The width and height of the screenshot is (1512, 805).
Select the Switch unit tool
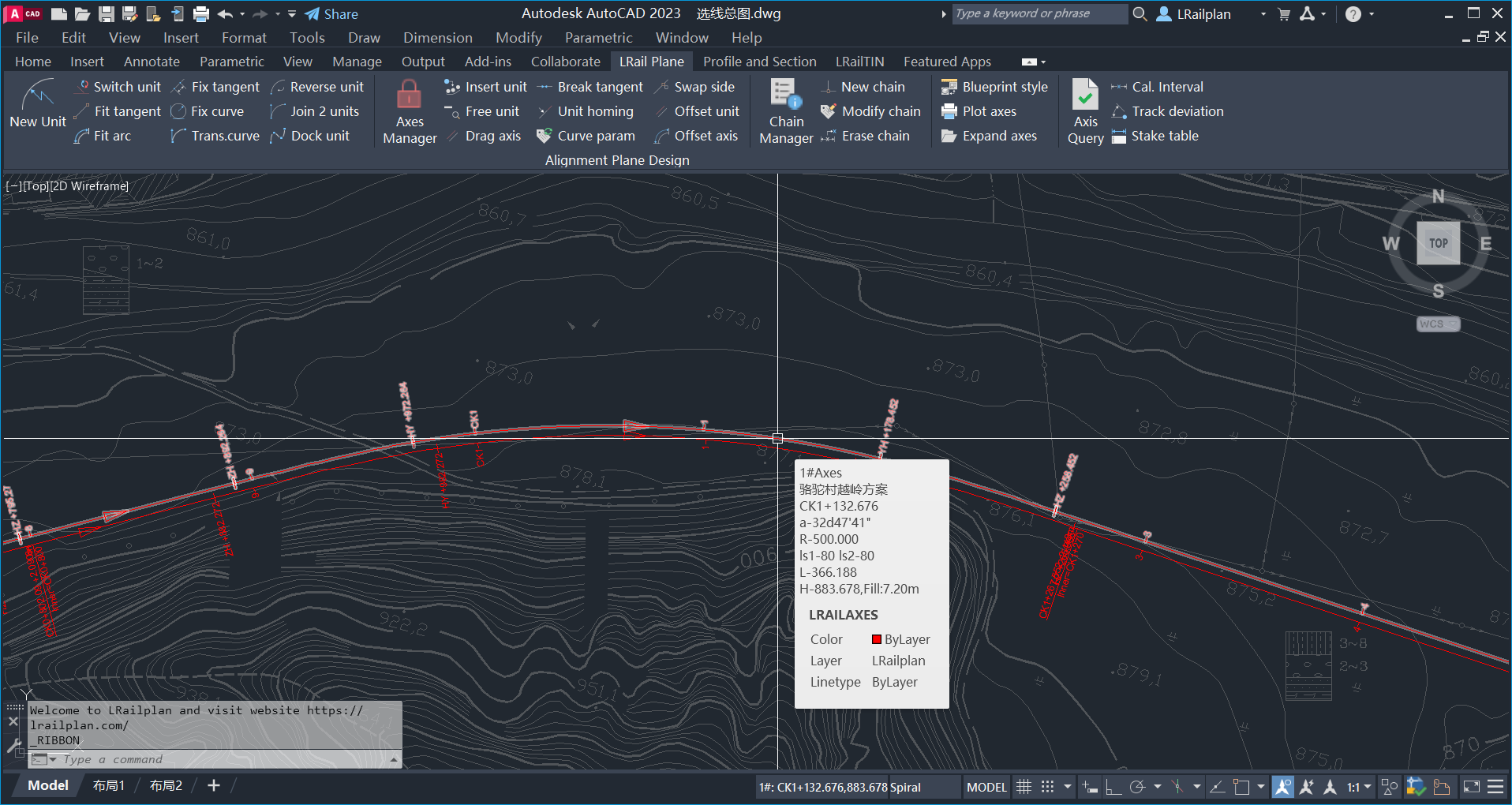118,87
